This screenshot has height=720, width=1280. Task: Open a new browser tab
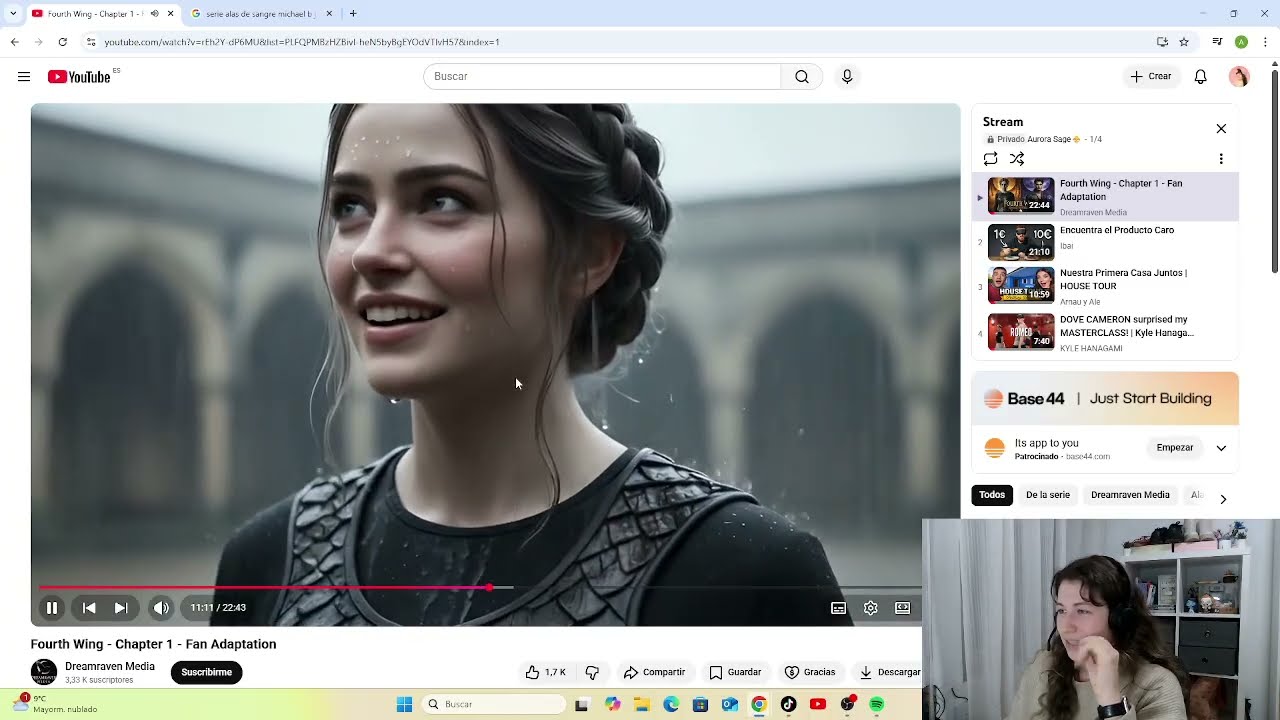[x=353, y=14]
